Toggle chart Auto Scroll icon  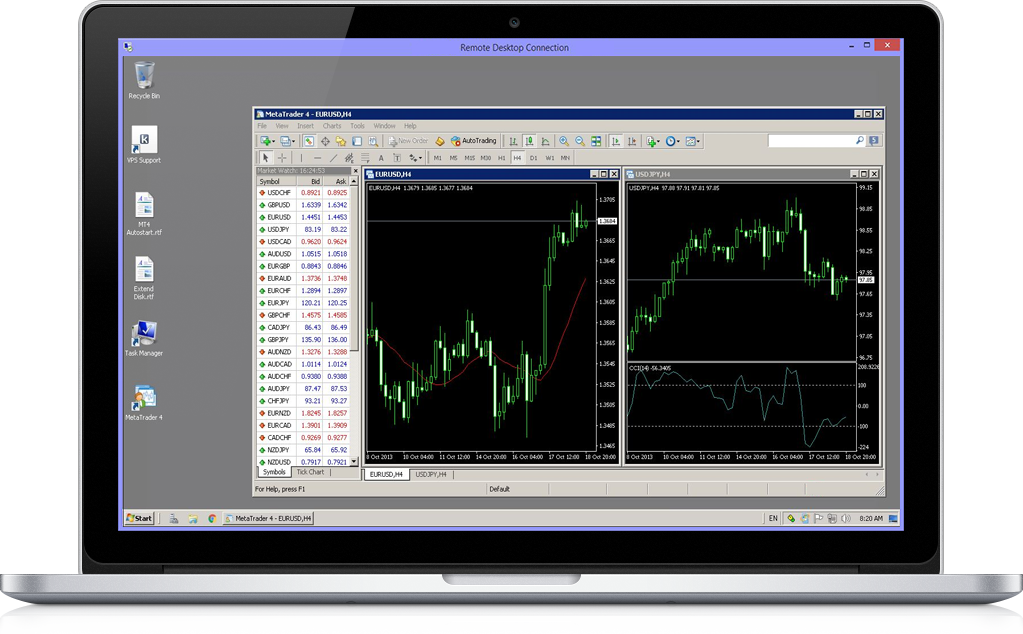tap(615, 141)
